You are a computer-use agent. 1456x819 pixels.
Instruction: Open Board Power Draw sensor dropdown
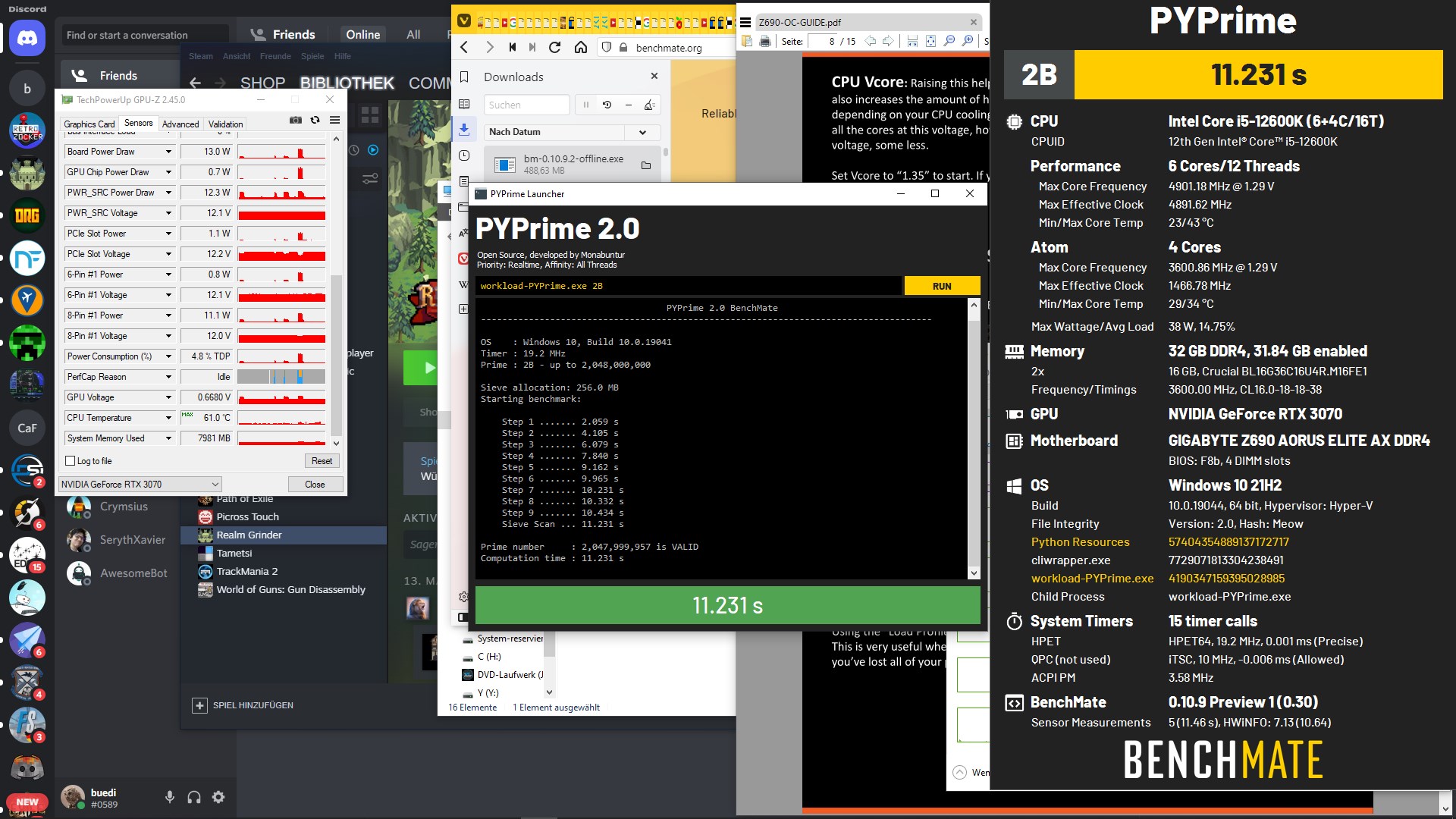coord(168,152)
